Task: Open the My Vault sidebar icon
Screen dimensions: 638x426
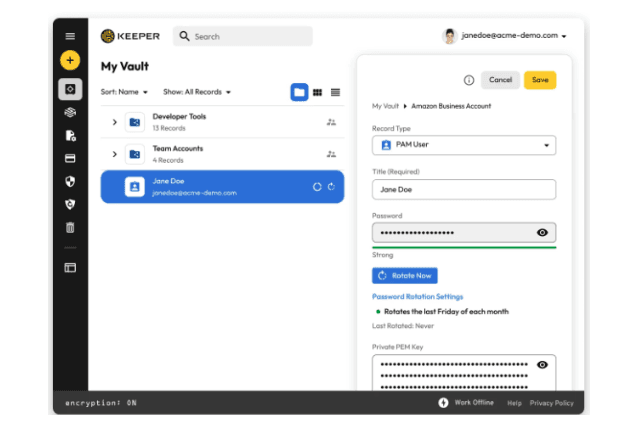Action: tap(70, 89)
